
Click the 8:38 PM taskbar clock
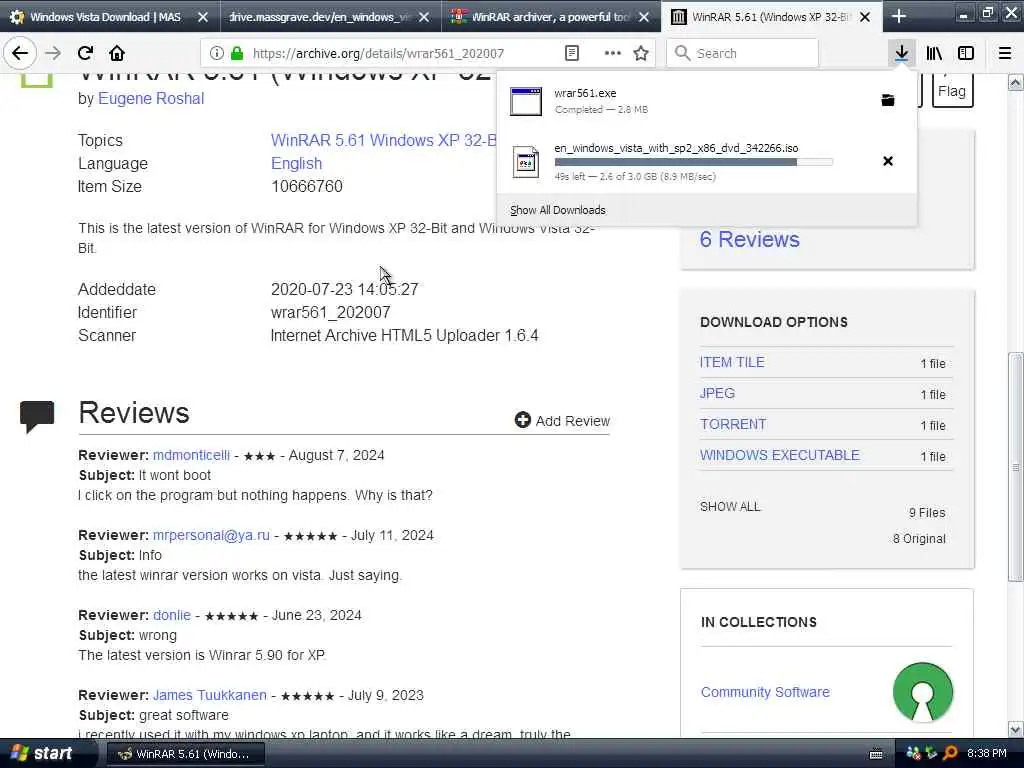(987, 754)
